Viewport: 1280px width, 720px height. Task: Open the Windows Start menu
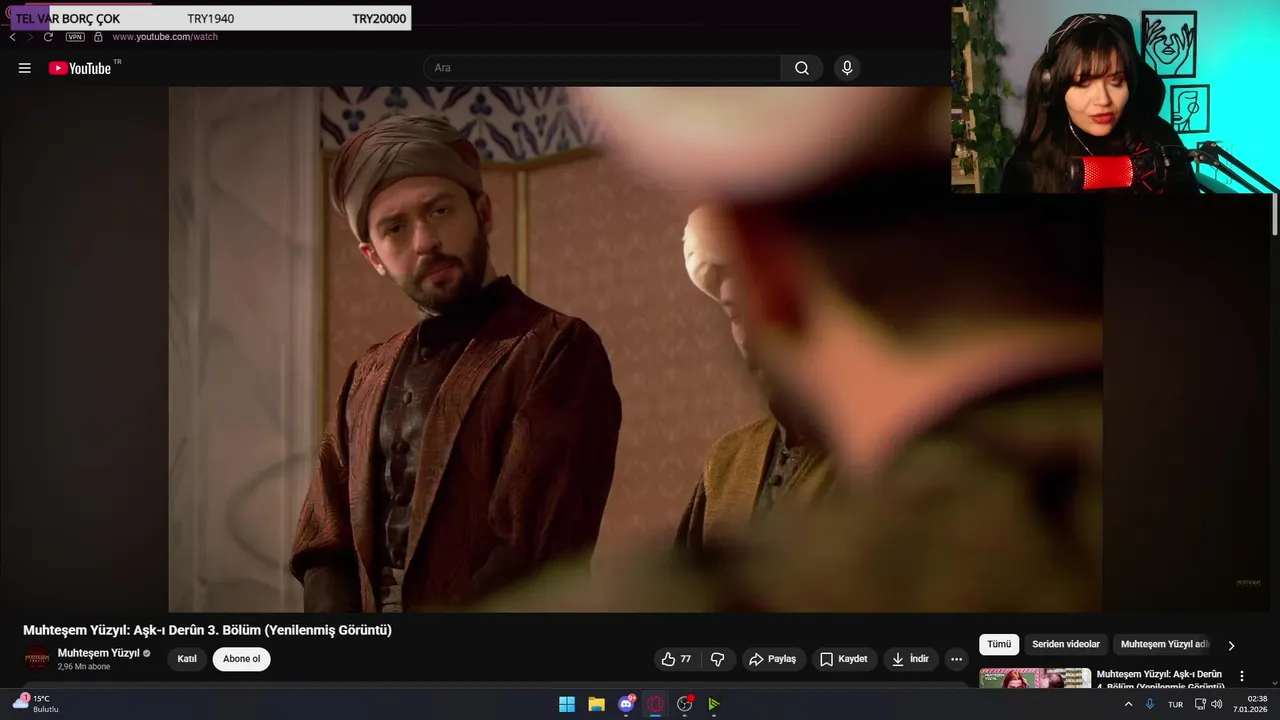567,704
